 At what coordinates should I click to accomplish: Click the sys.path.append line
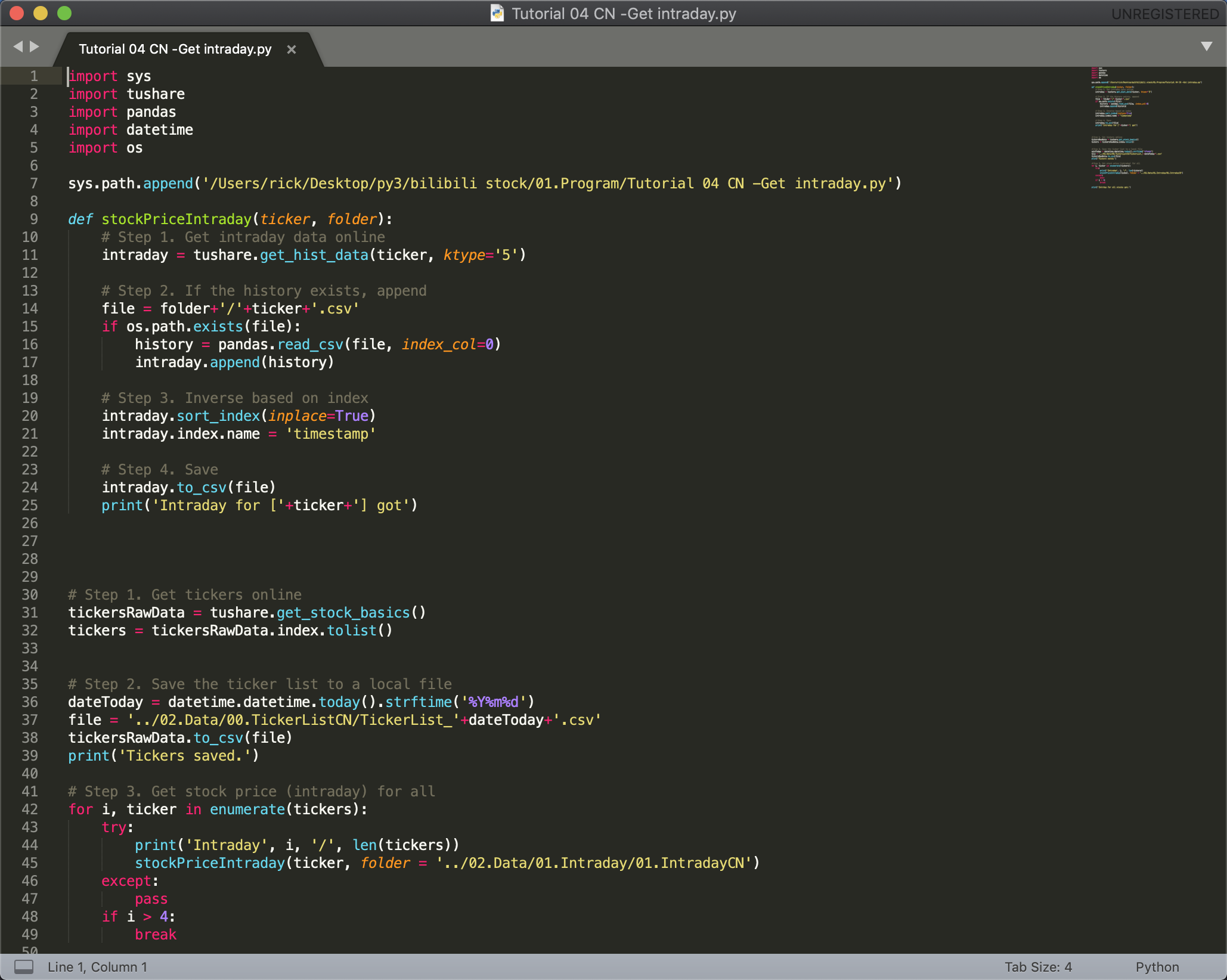click(485, 184)
